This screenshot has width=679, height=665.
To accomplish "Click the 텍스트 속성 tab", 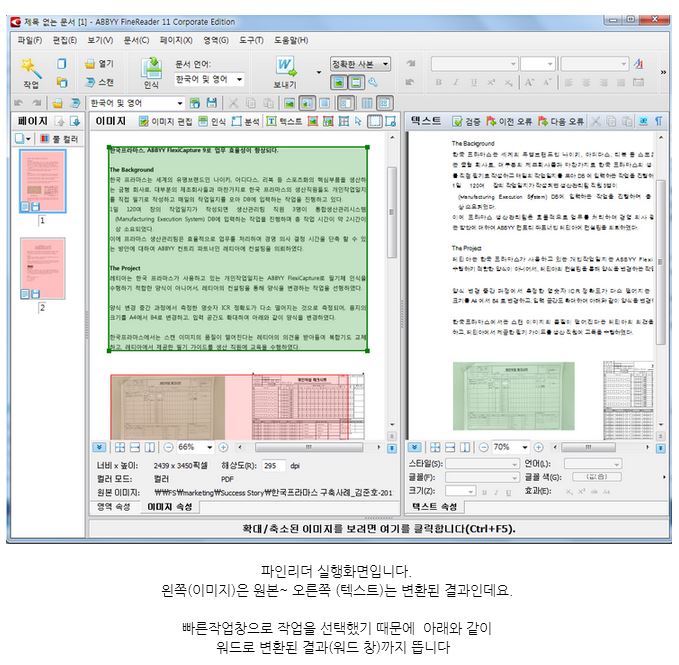I will click(434, 507).
